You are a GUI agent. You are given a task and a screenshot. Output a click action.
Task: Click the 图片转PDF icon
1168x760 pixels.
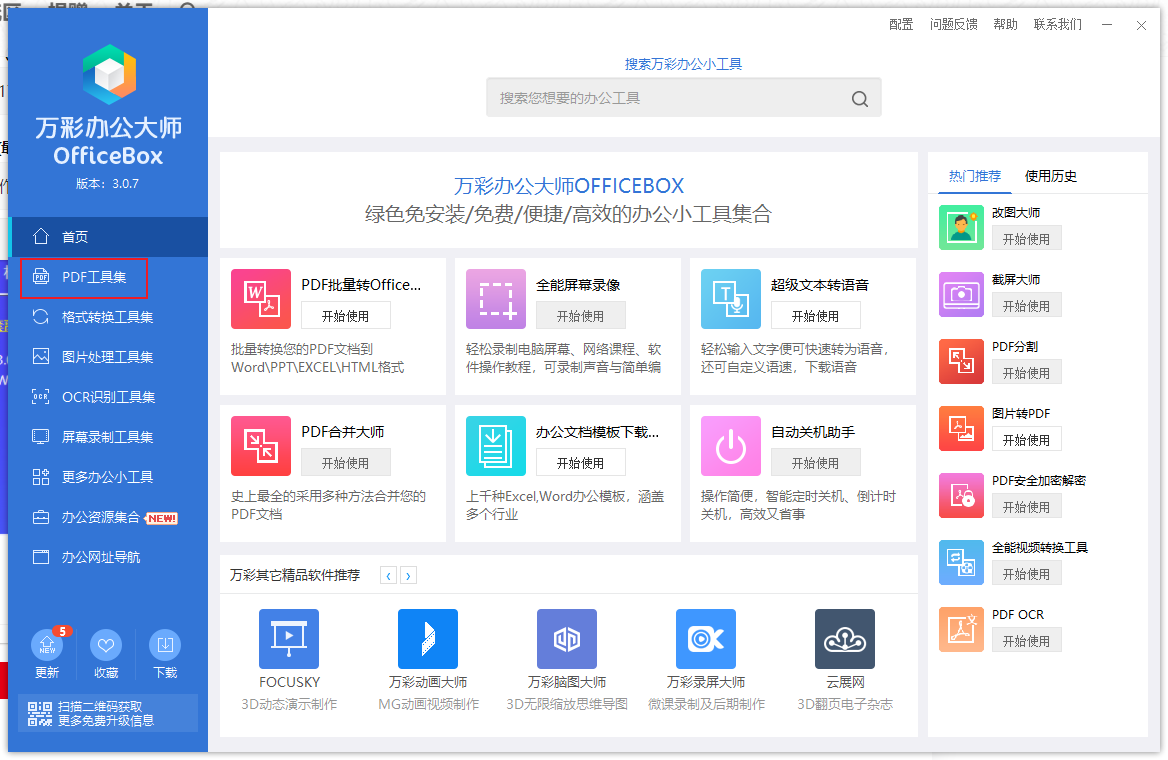pyautogui.click(x=961, y=428)
